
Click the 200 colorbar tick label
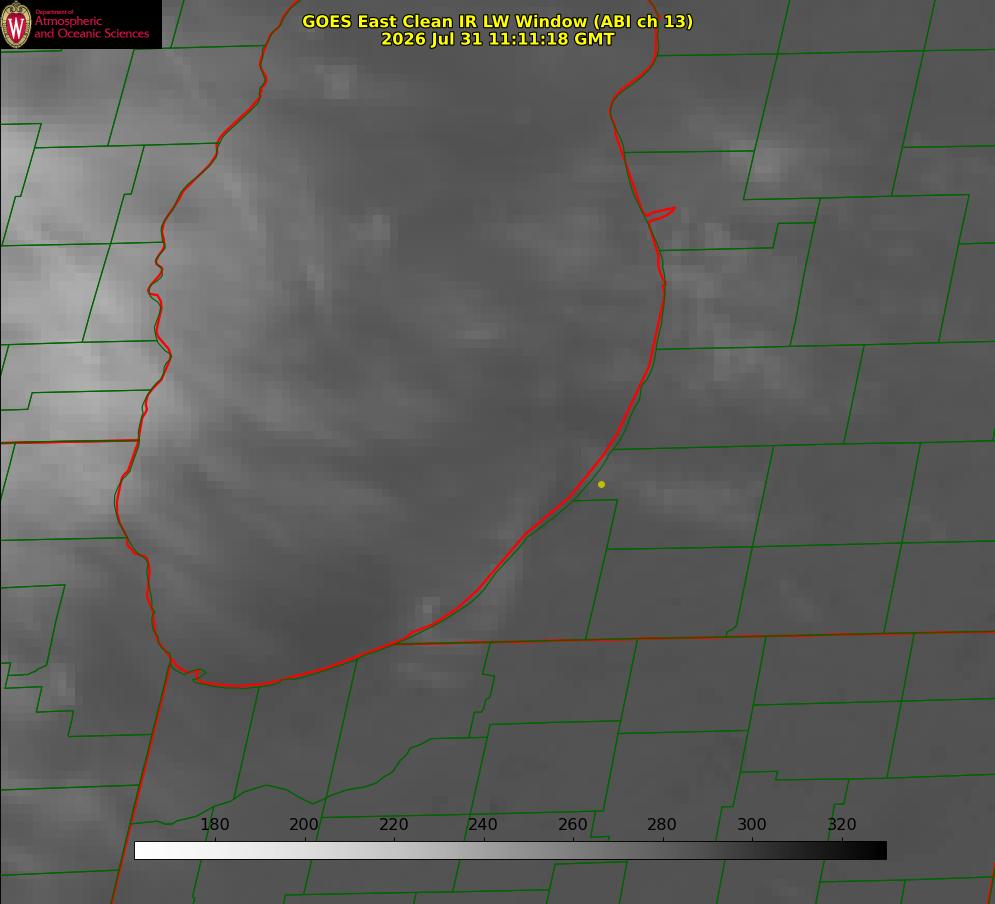304,824
